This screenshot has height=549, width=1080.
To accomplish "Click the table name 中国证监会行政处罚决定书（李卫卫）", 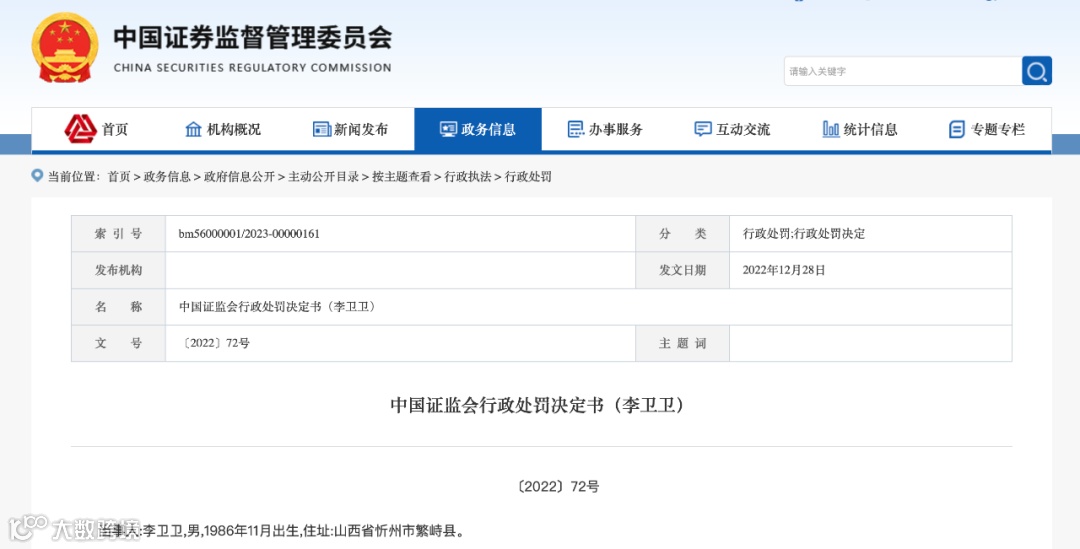I will [279, 307].
